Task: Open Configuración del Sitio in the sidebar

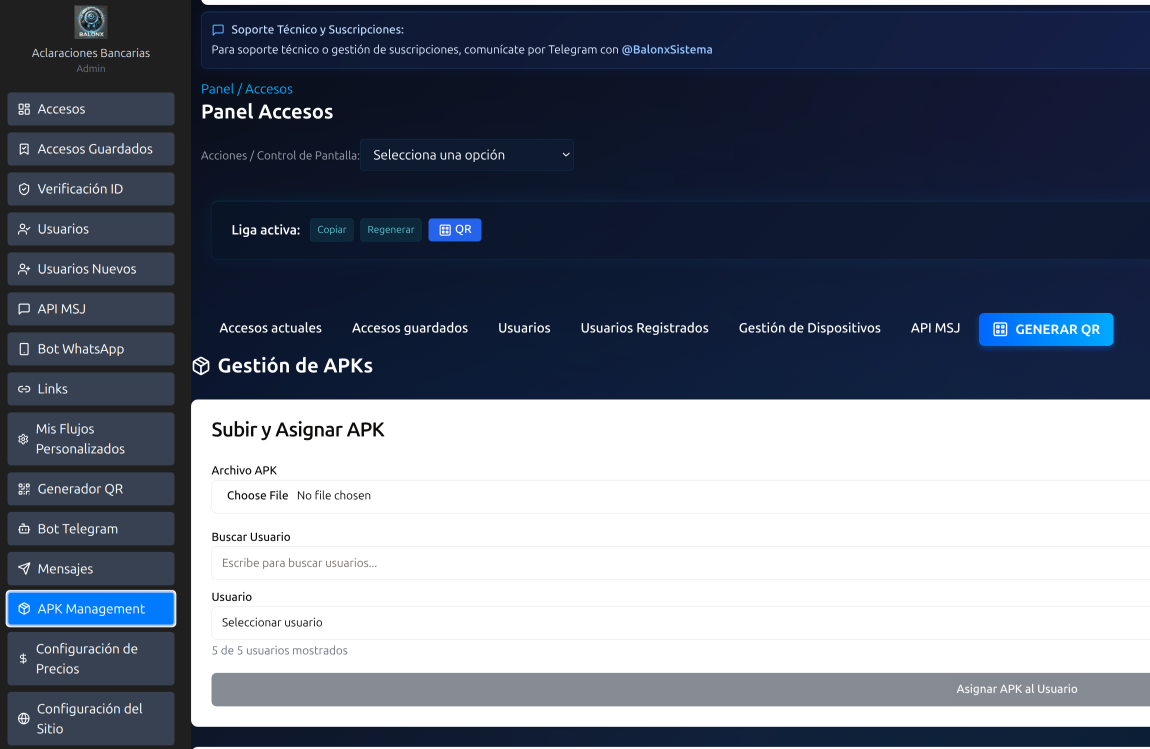Action: pos(91,719)
